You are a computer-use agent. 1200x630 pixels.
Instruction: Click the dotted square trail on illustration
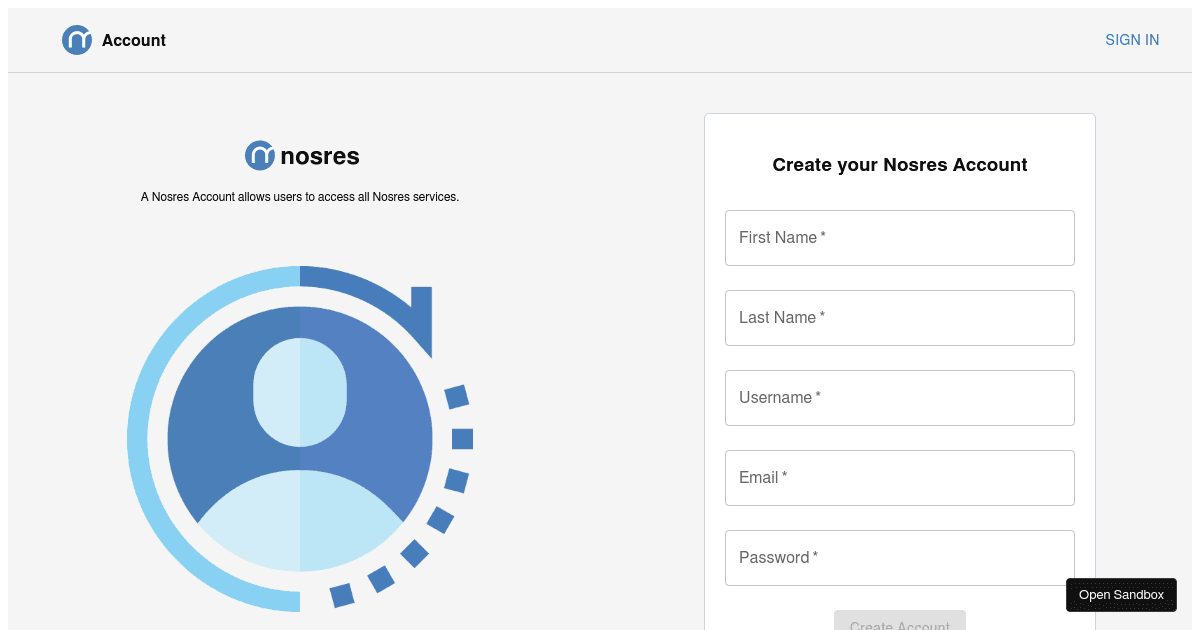click(x=461, y=439)
